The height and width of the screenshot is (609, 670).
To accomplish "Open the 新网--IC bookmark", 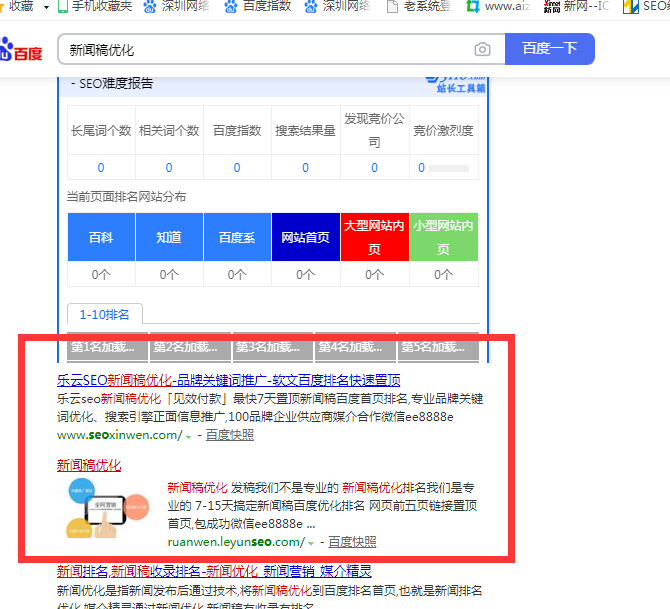I will point(576,6).
